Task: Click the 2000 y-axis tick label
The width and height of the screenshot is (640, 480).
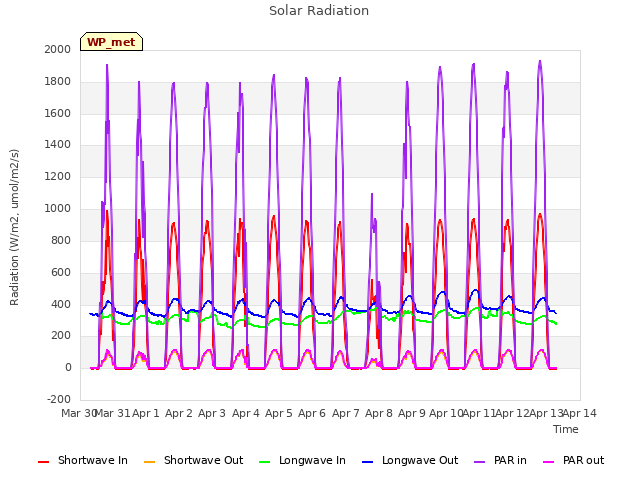Action: tap(58, 49)
